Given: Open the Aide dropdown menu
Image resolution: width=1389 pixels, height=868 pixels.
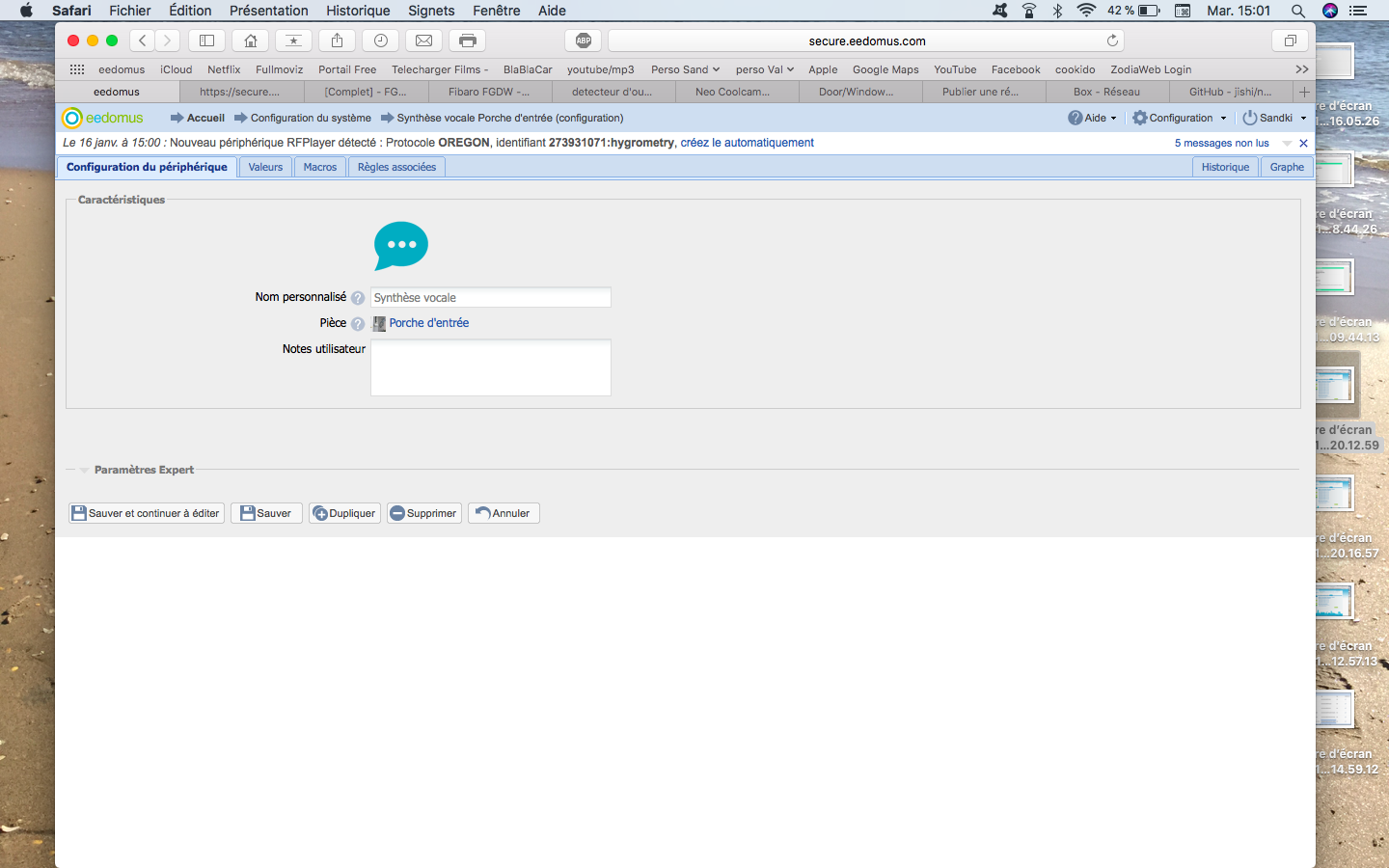Looking at the screenshot, I should click(1093, 118).
